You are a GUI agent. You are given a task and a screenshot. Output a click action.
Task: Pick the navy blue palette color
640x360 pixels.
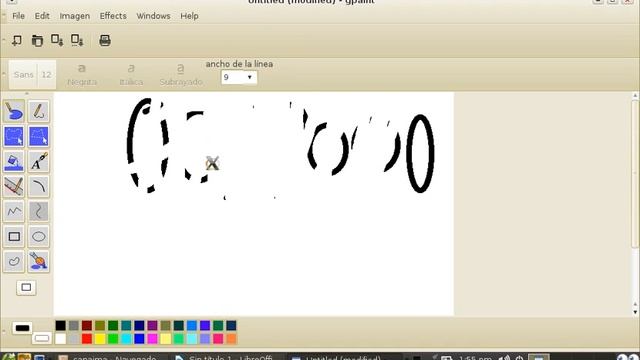(139, 325)
